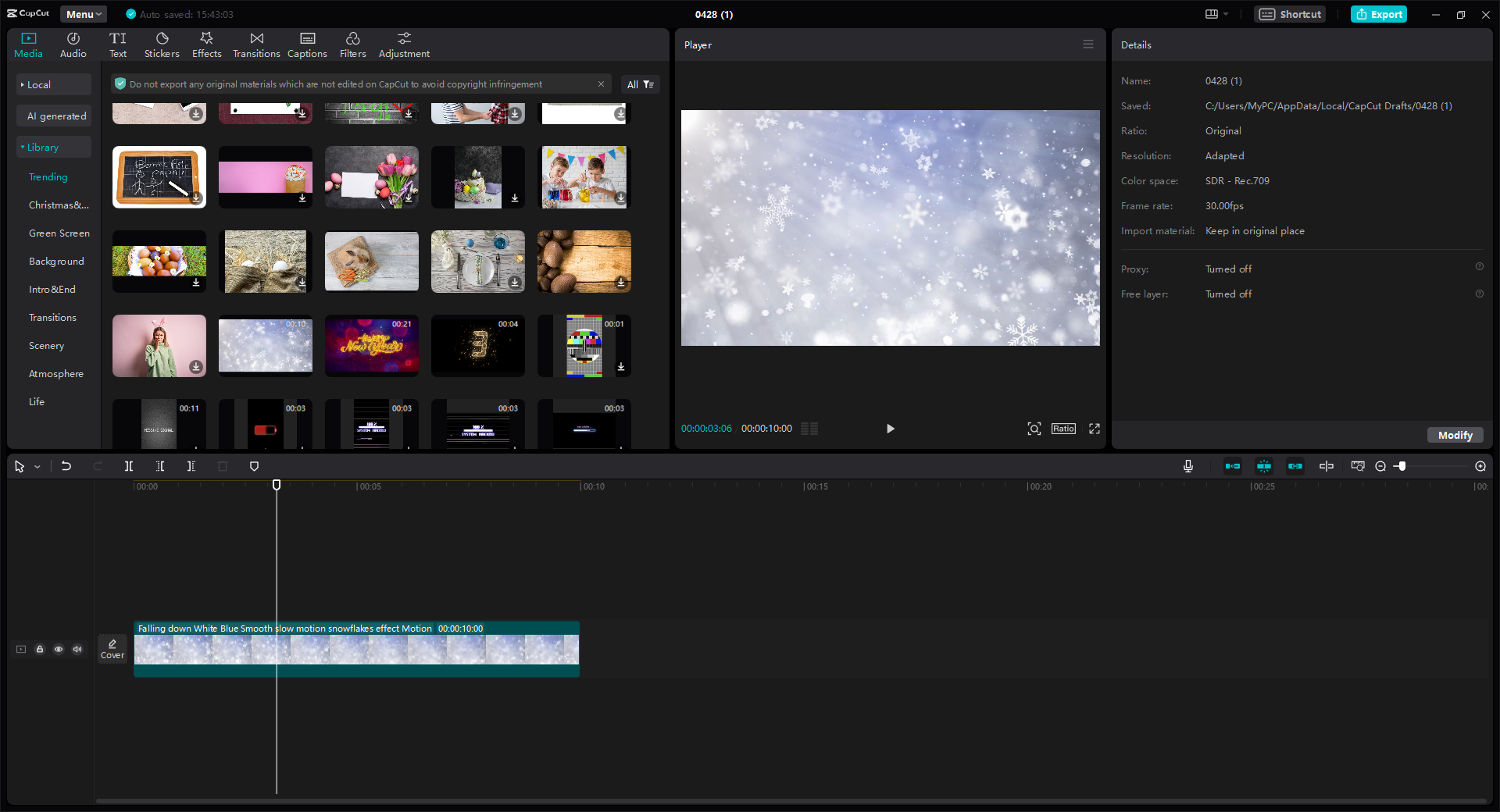Switch to the Audio panel
Screen dimensions: 1500x812
pyautogui.click(x=72, y=44)
